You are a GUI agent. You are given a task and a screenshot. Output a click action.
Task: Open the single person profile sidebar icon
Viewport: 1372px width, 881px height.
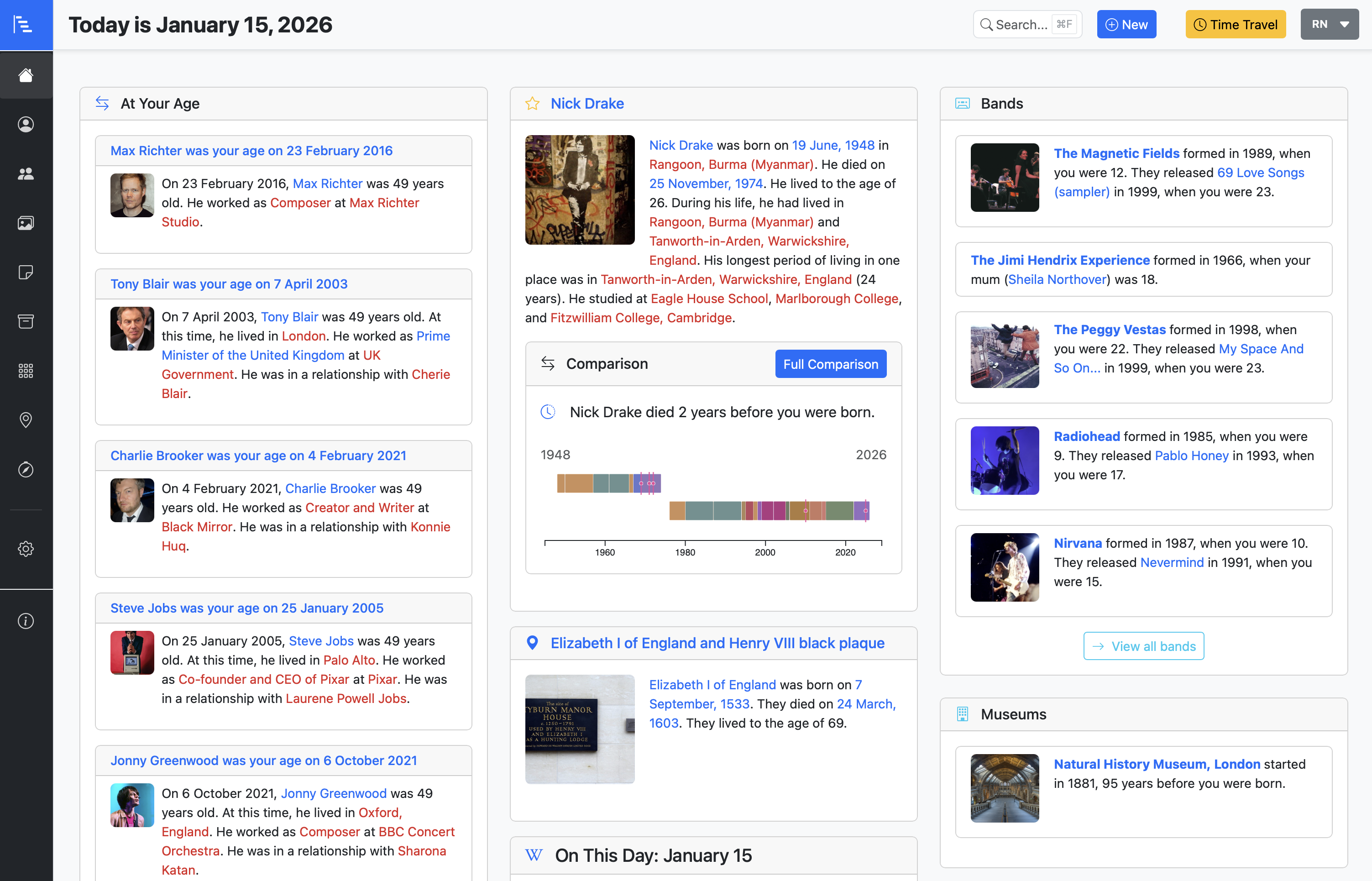click(x=26, y=124)
